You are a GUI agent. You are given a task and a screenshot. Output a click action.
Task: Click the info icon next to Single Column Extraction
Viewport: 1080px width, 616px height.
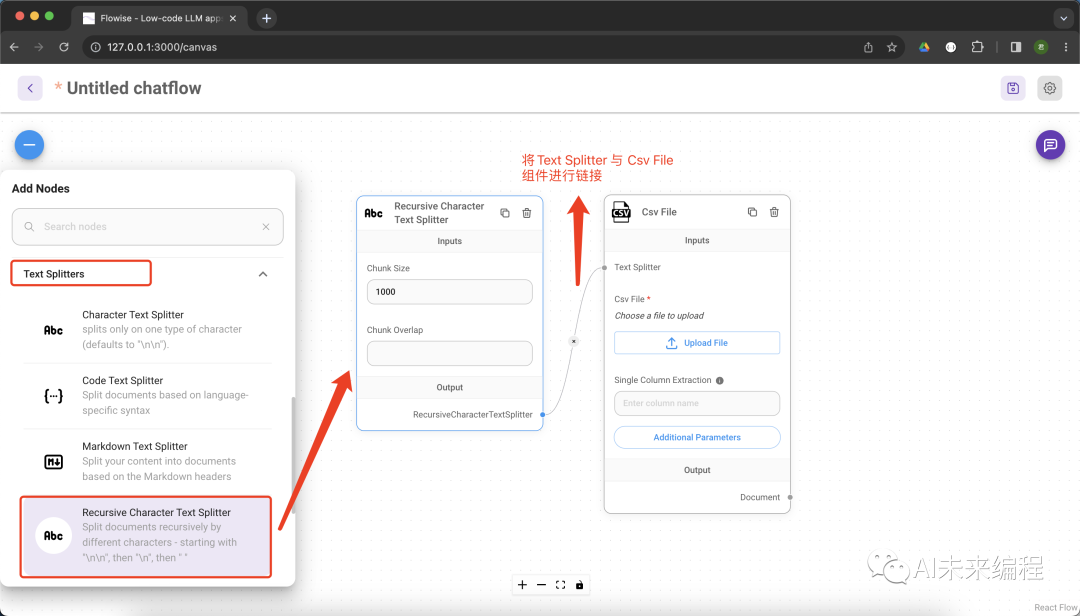[720, 380]
